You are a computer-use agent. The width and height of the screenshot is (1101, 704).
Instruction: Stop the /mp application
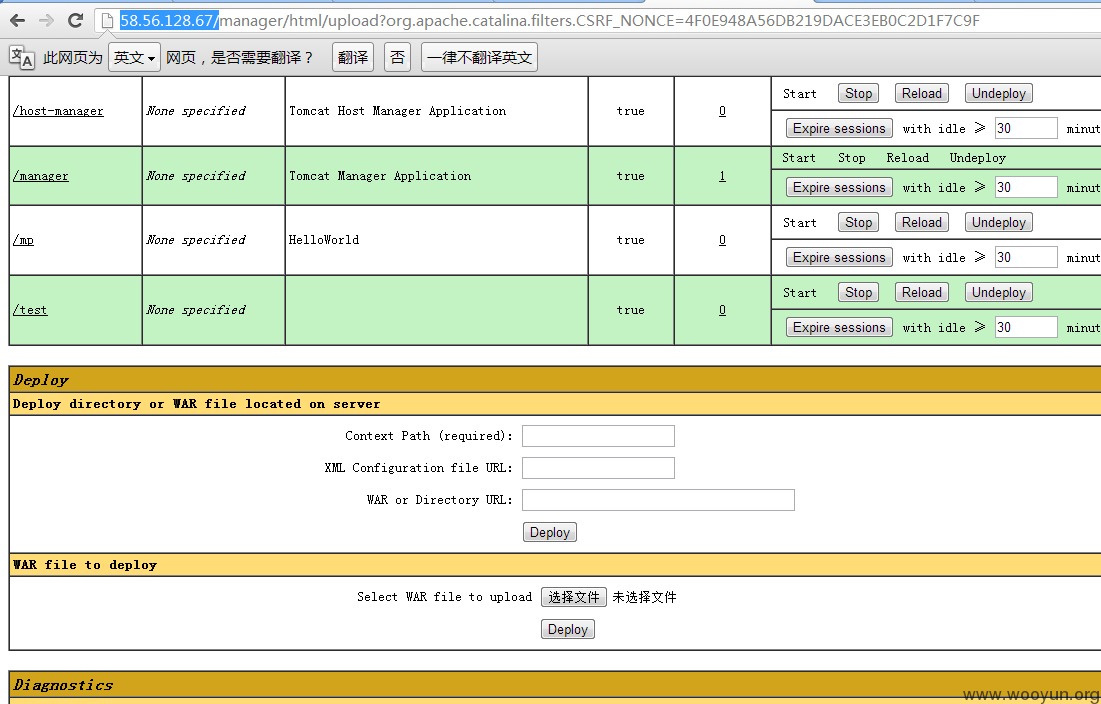(x=858, y=223)
